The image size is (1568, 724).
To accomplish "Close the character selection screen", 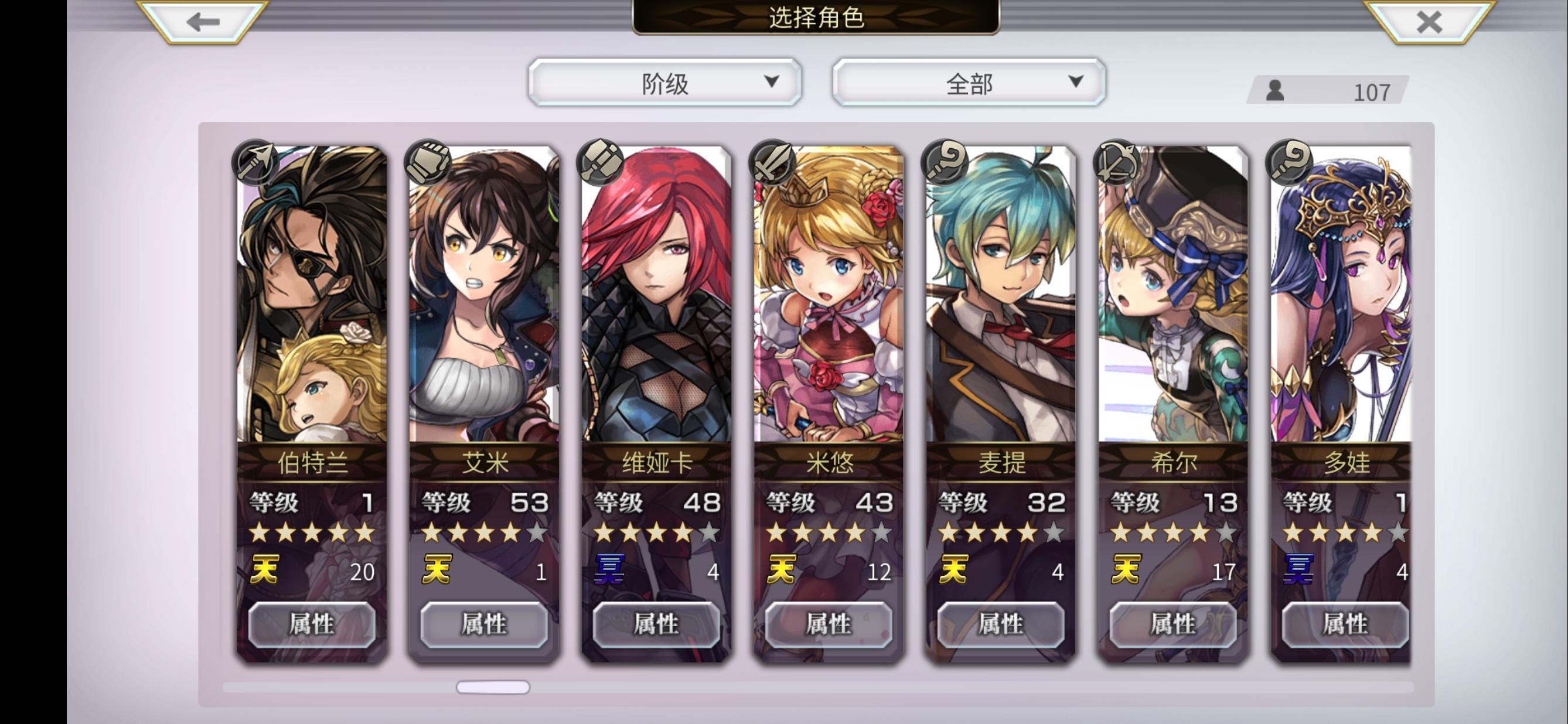I will 1429,22.
